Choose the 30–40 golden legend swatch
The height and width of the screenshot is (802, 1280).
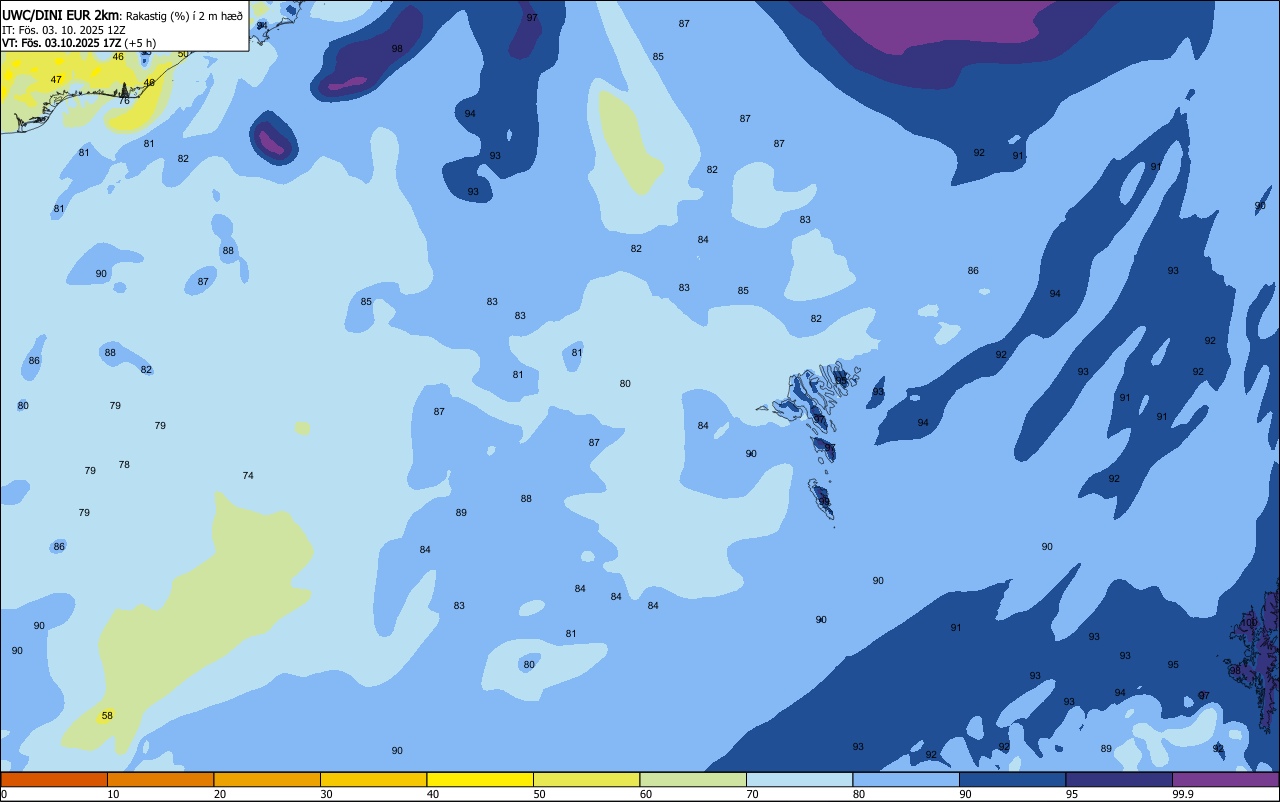point(373,779)
